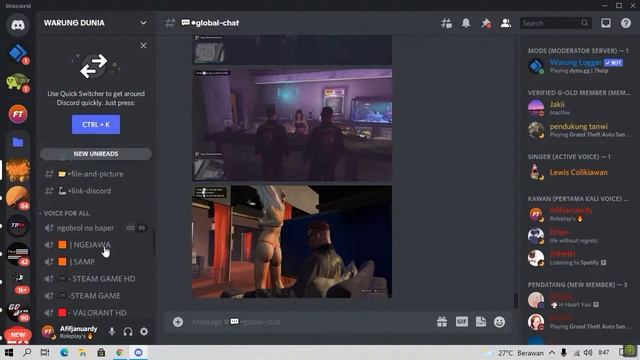
Task: Open Windows Start menu
Action: (9, 353)
